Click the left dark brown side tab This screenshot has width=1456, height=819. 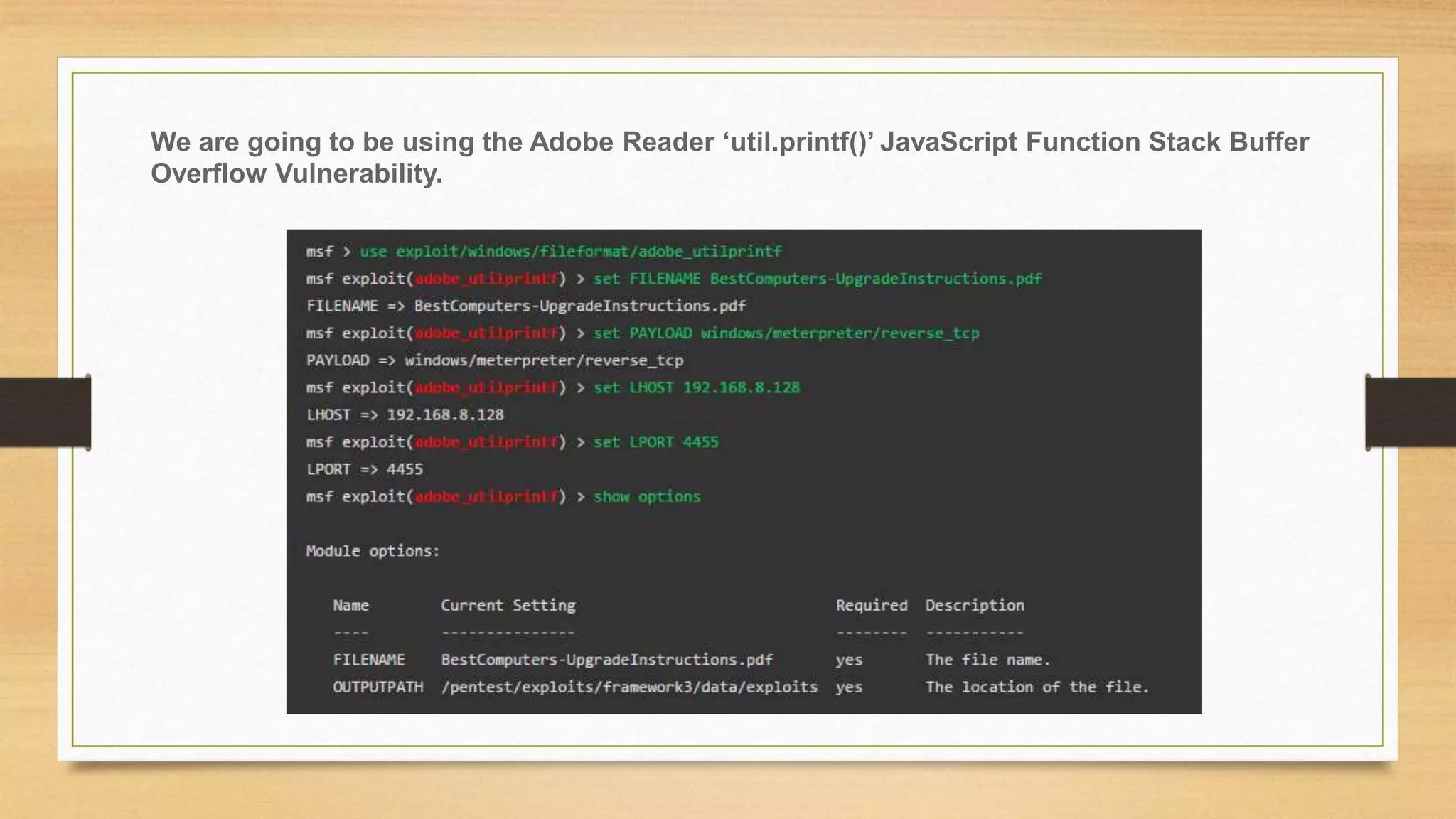click(x=45, y=412)
